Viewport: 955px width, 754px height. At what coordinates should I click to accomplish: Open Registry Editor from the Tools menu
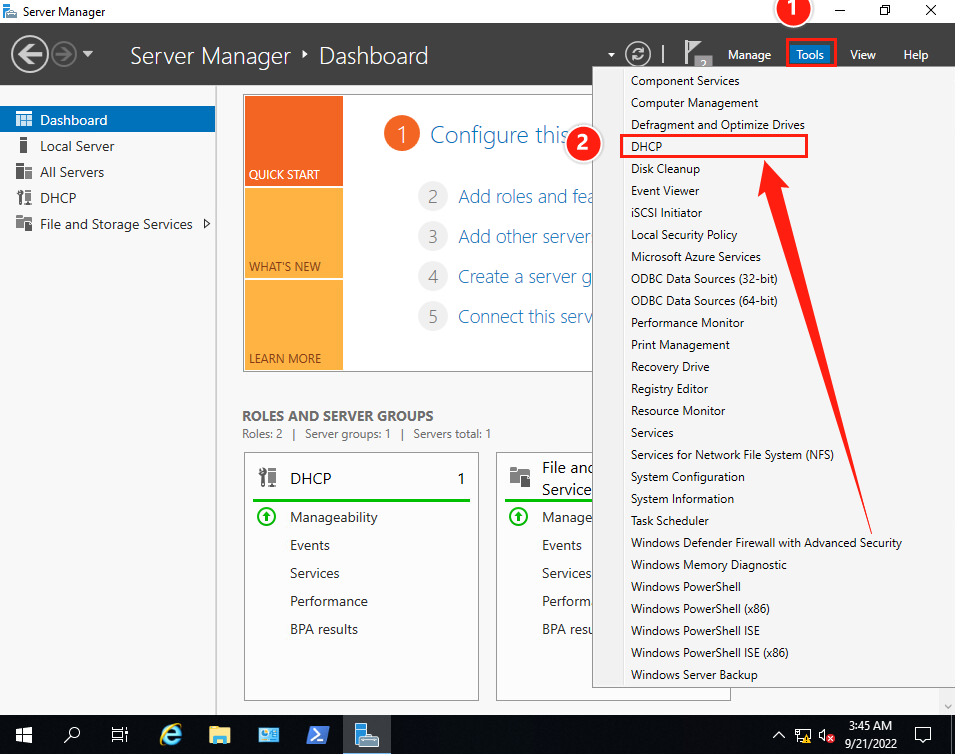(669, 389)
